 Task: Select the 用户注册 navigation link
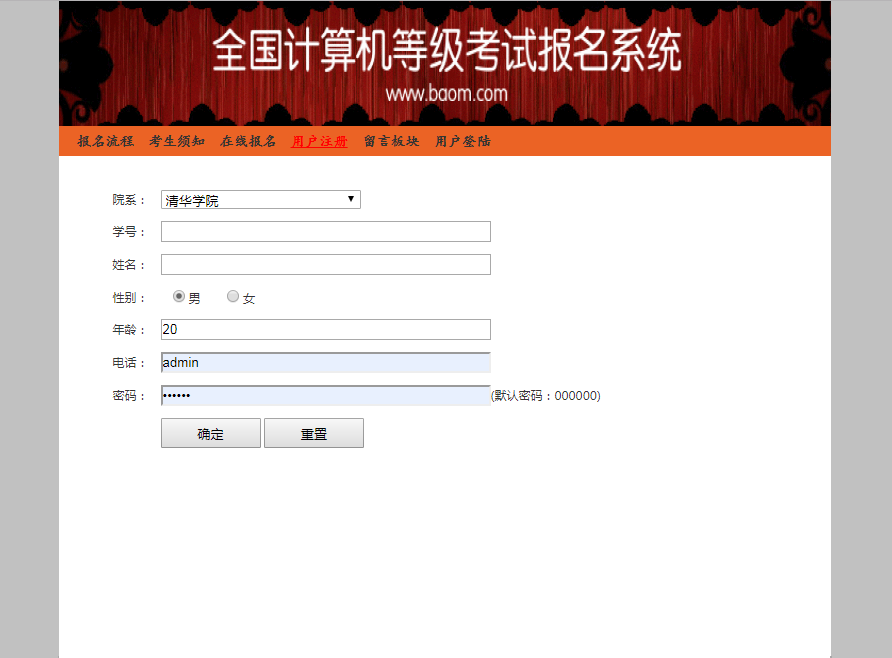(x=319, y=141)
